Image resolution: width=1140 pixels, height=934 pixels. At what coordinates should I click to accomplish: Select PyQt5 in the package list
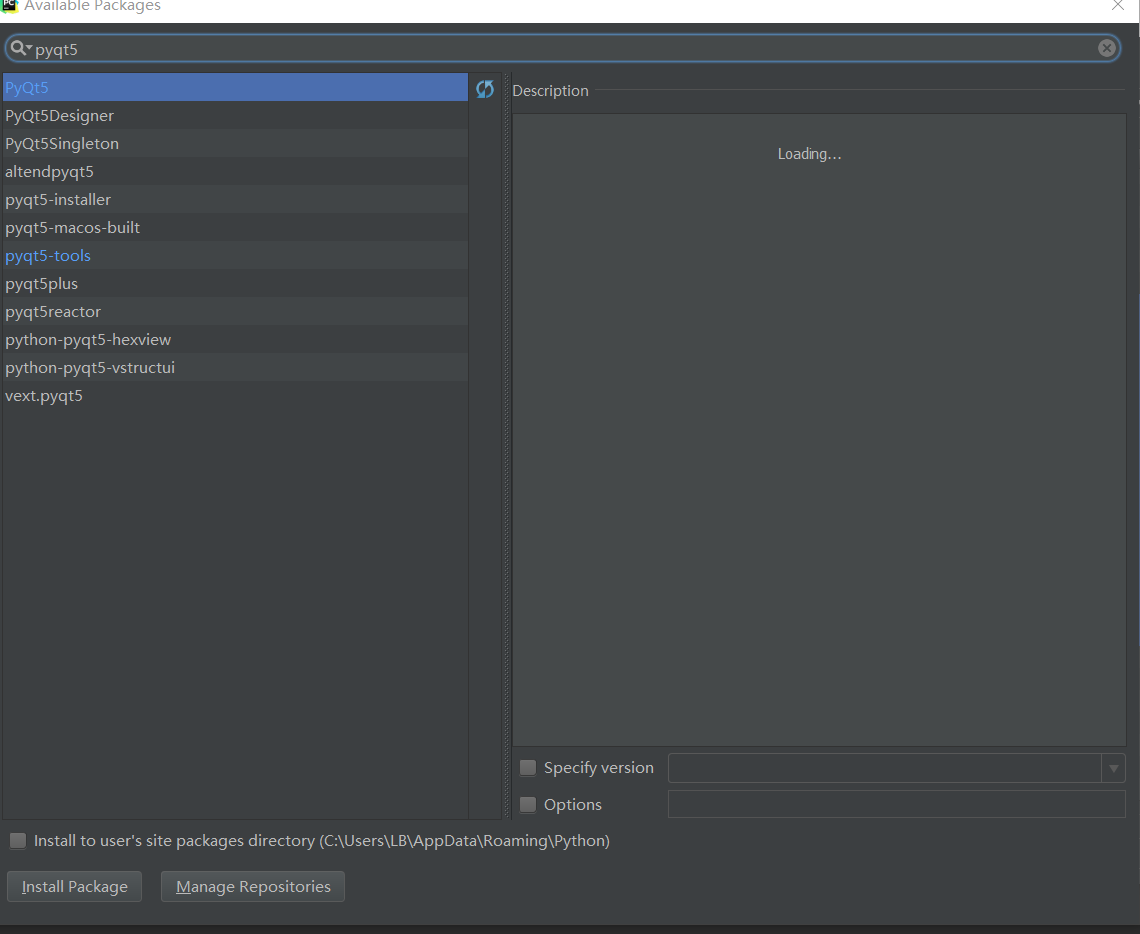pos(27,88)
